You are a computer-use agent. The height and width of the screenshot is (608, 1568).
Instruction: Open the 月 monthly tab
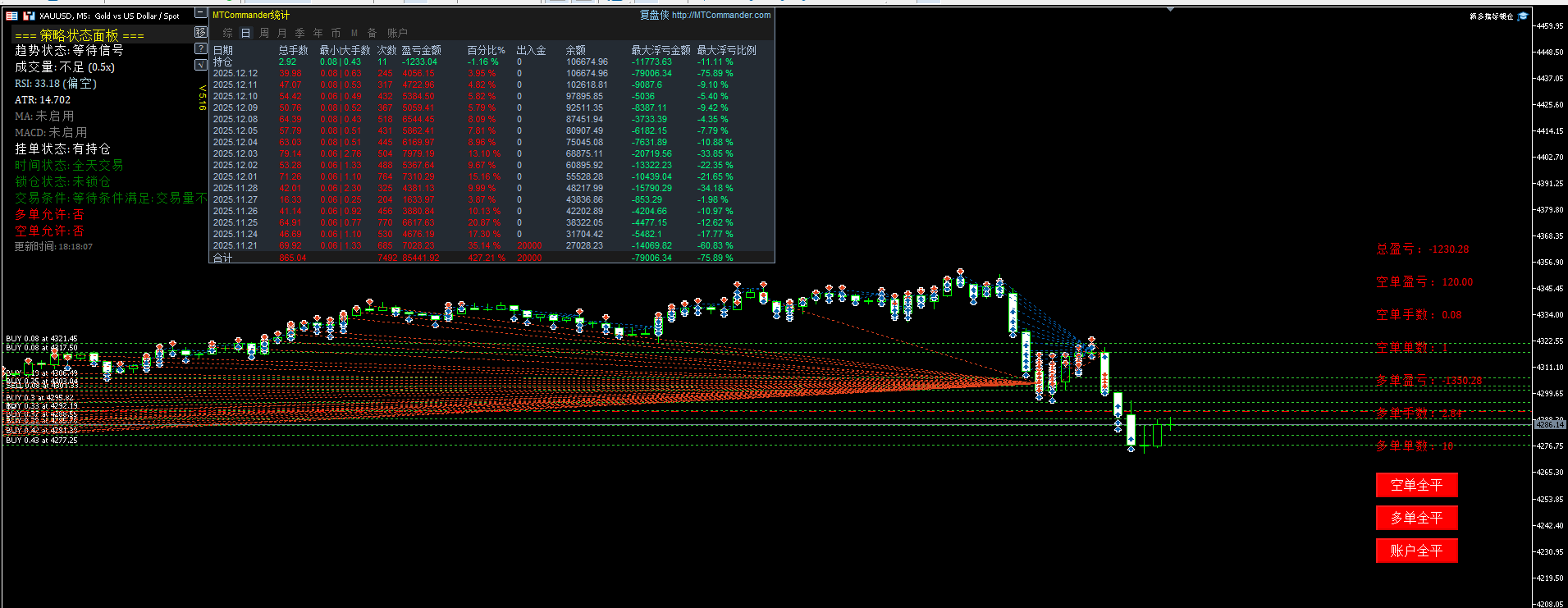coord(282,33)
